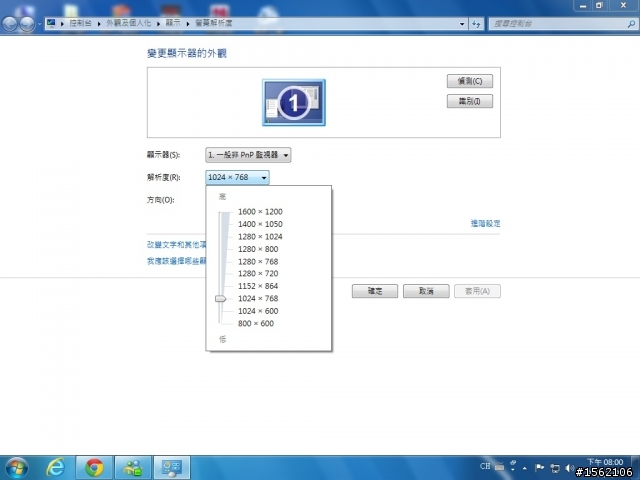Click the network tray icon
The height and width of the screenshot is (480, 640).
tap(555, 468)
